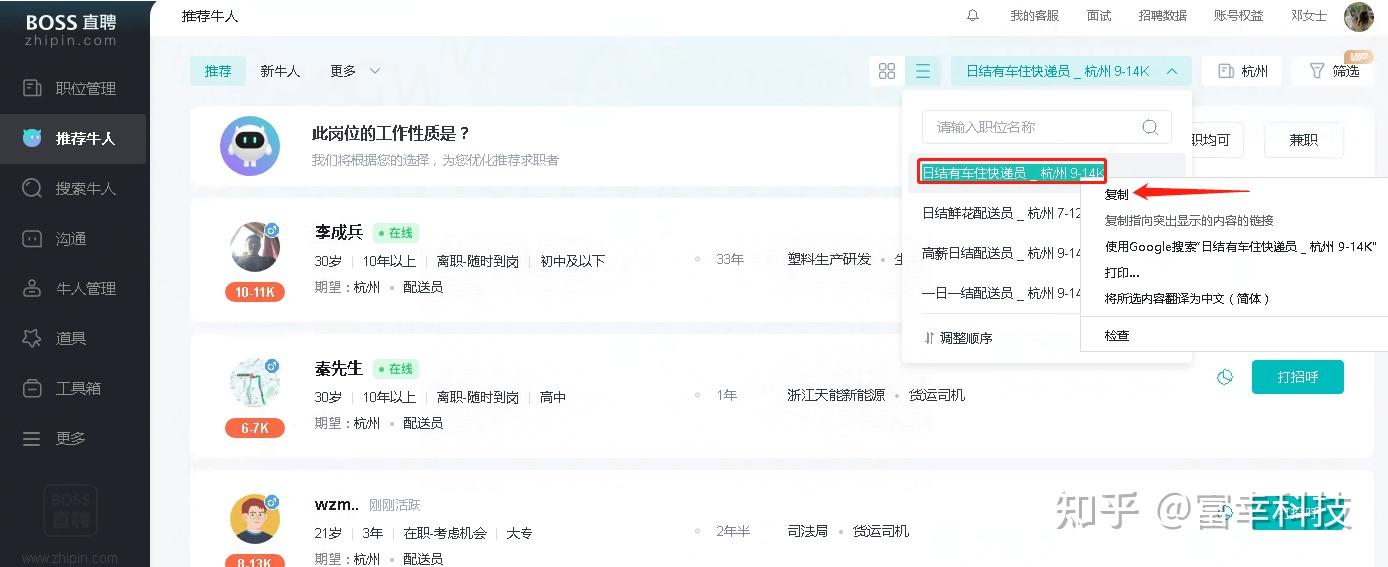
Task: Choose 高薪日结配送员 job option
Action: point(1002,253)
